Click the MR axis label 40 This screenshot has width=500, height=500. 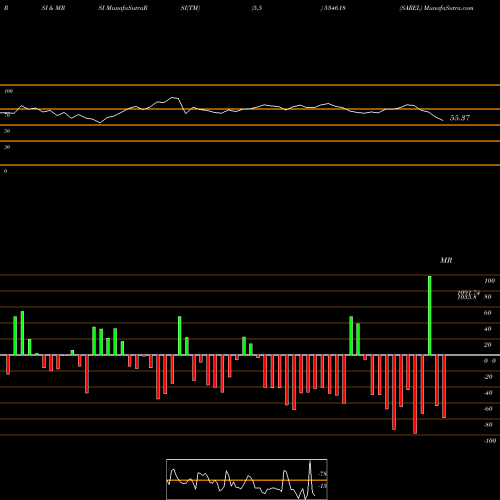pos(488,329)
